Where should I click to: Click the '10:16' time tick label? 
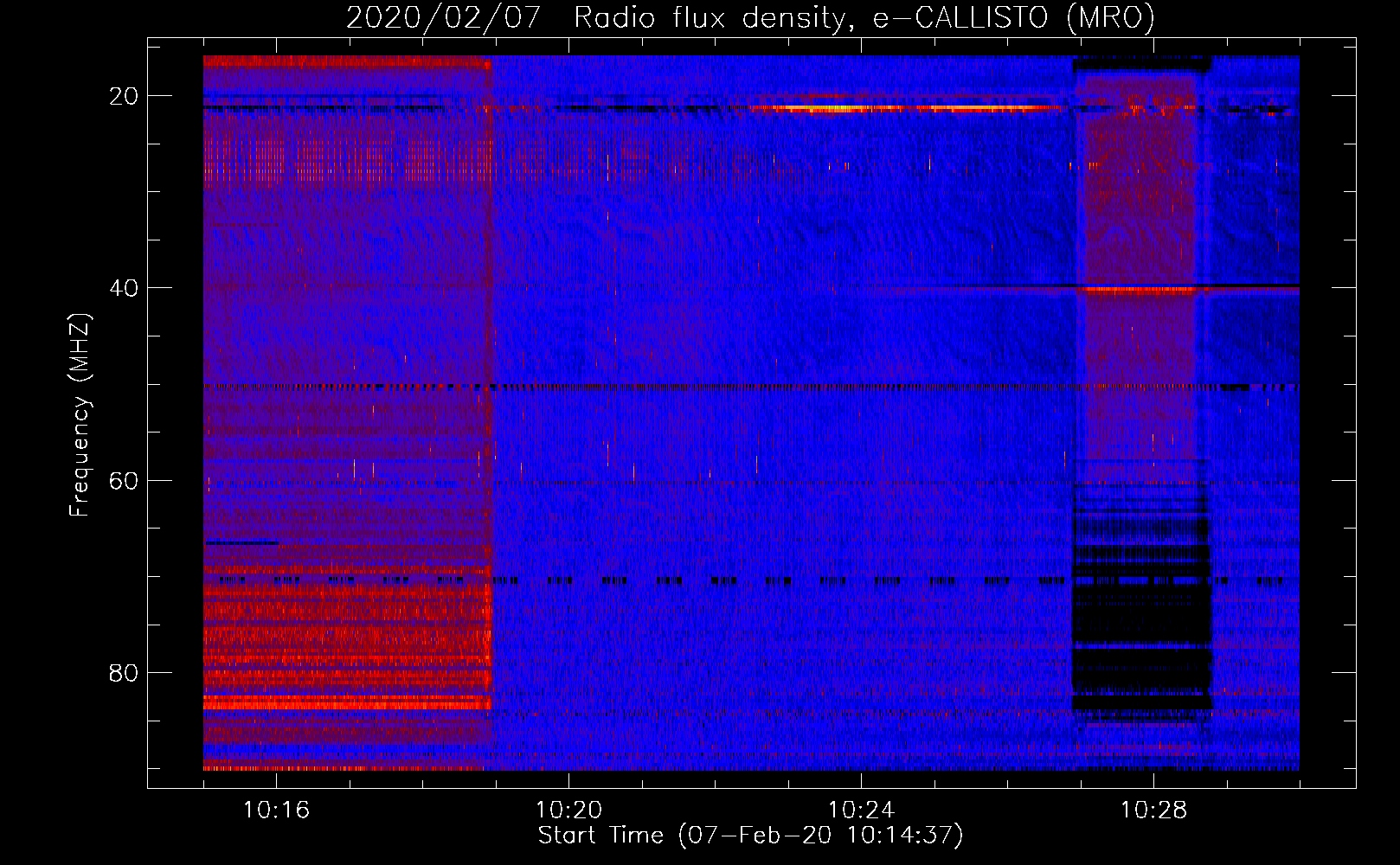point(276,811)
